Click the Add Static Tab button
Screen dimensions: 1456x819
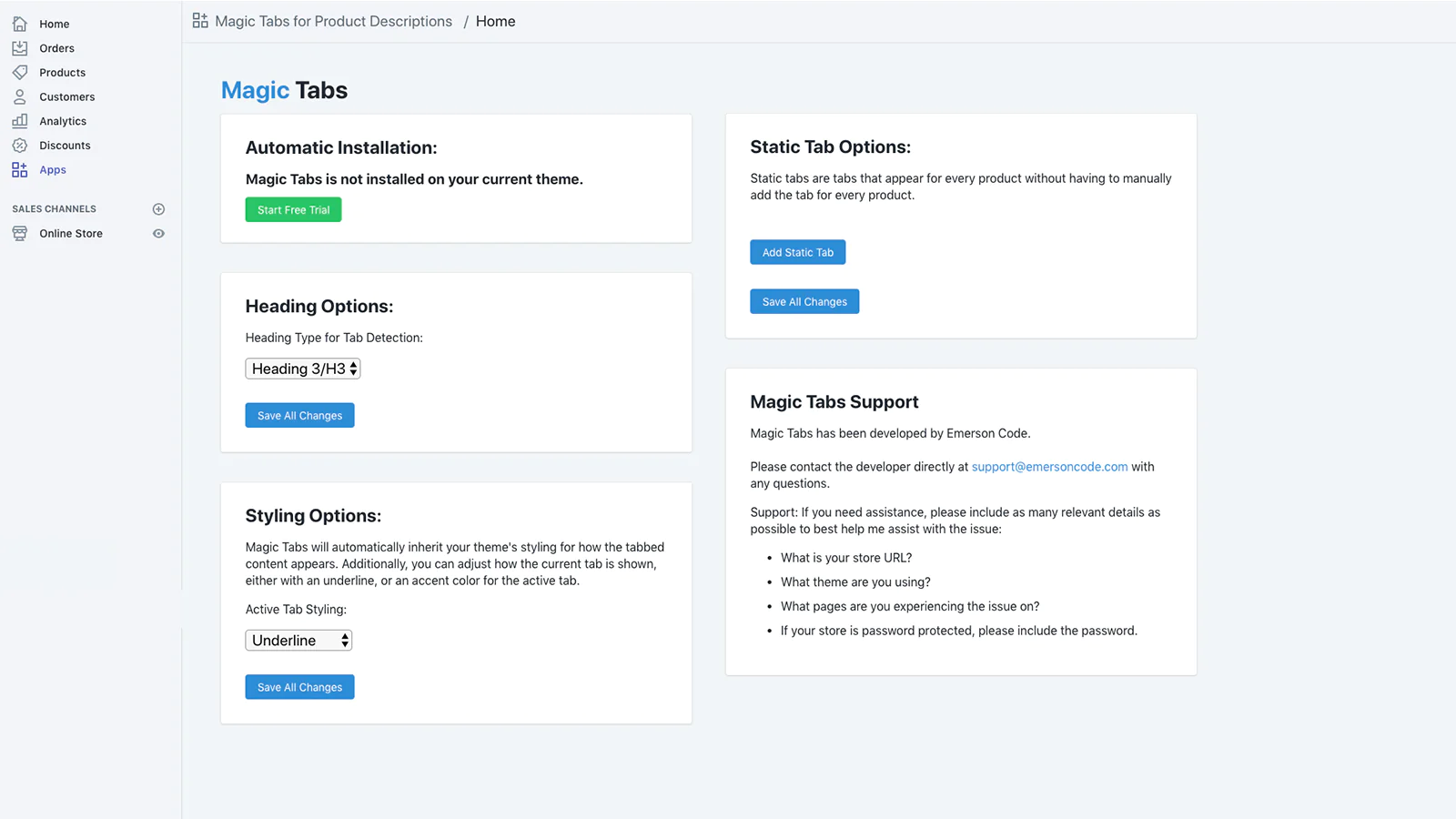pyautogui.click(x=798, y=252)
